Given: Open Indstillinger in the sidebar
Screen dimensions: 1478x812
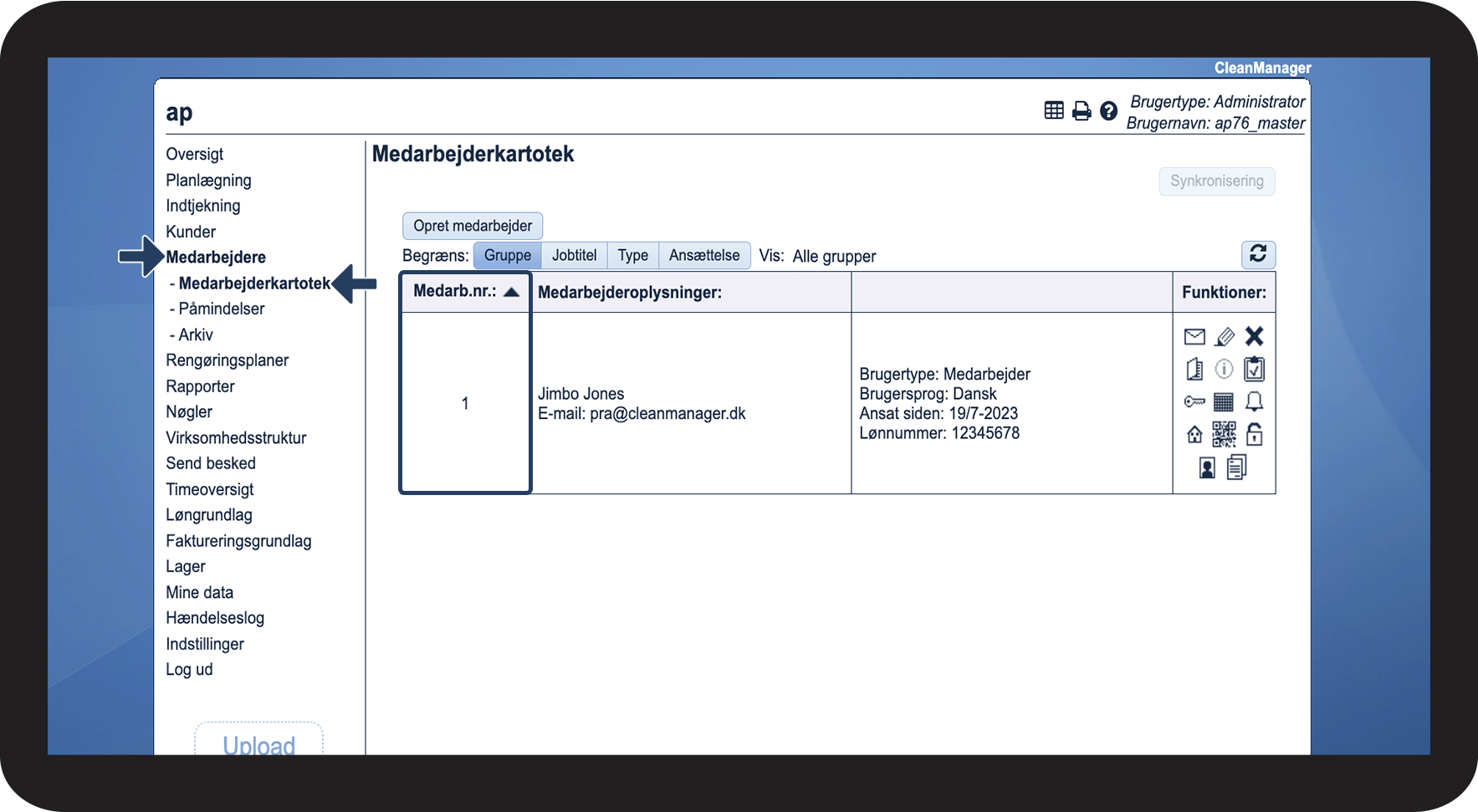Looking at the screenshot, I should (205, 644).
